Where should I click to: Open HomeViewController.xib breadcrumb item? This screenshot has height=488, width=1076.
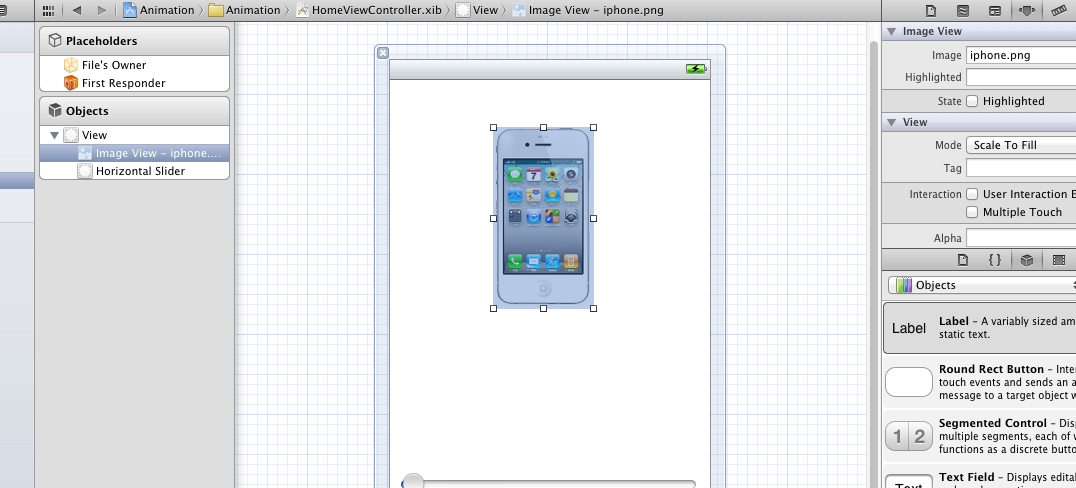click(x=369, y=10)
